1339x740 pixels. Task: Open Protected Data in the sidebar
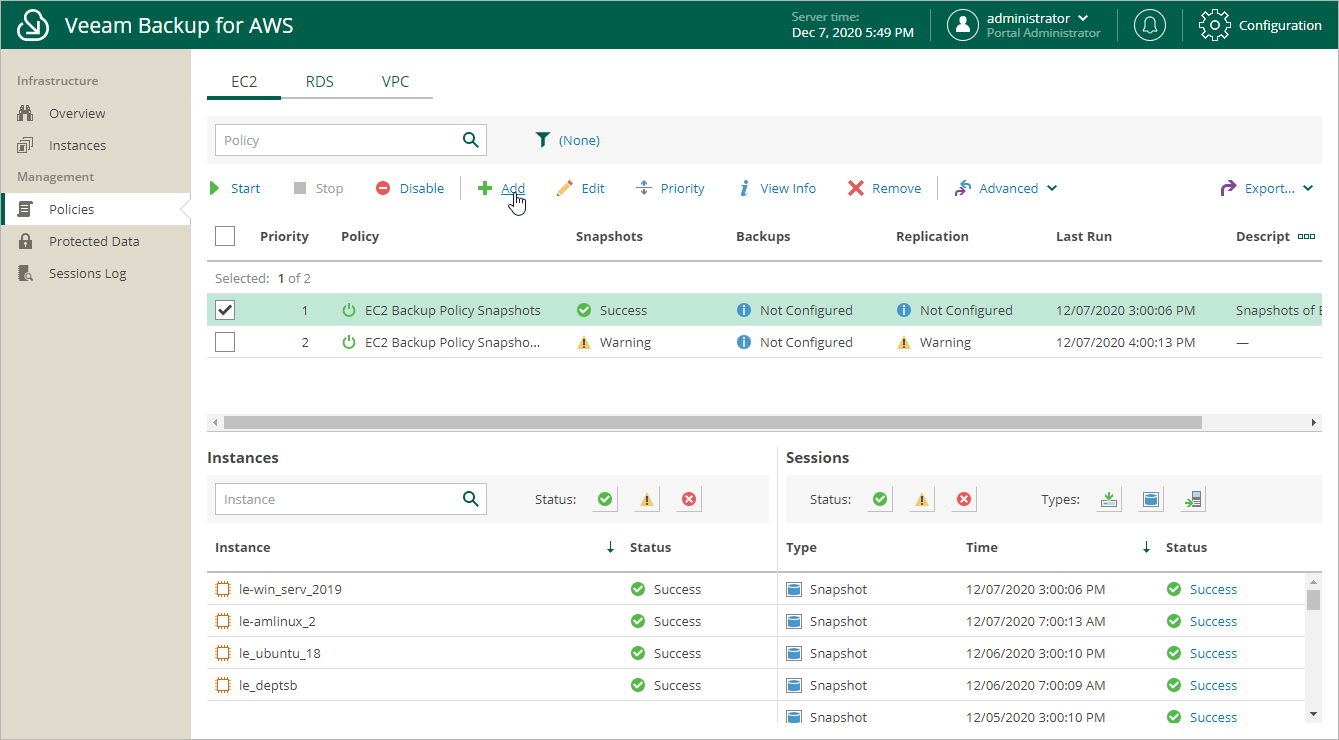tap(95, 241)
